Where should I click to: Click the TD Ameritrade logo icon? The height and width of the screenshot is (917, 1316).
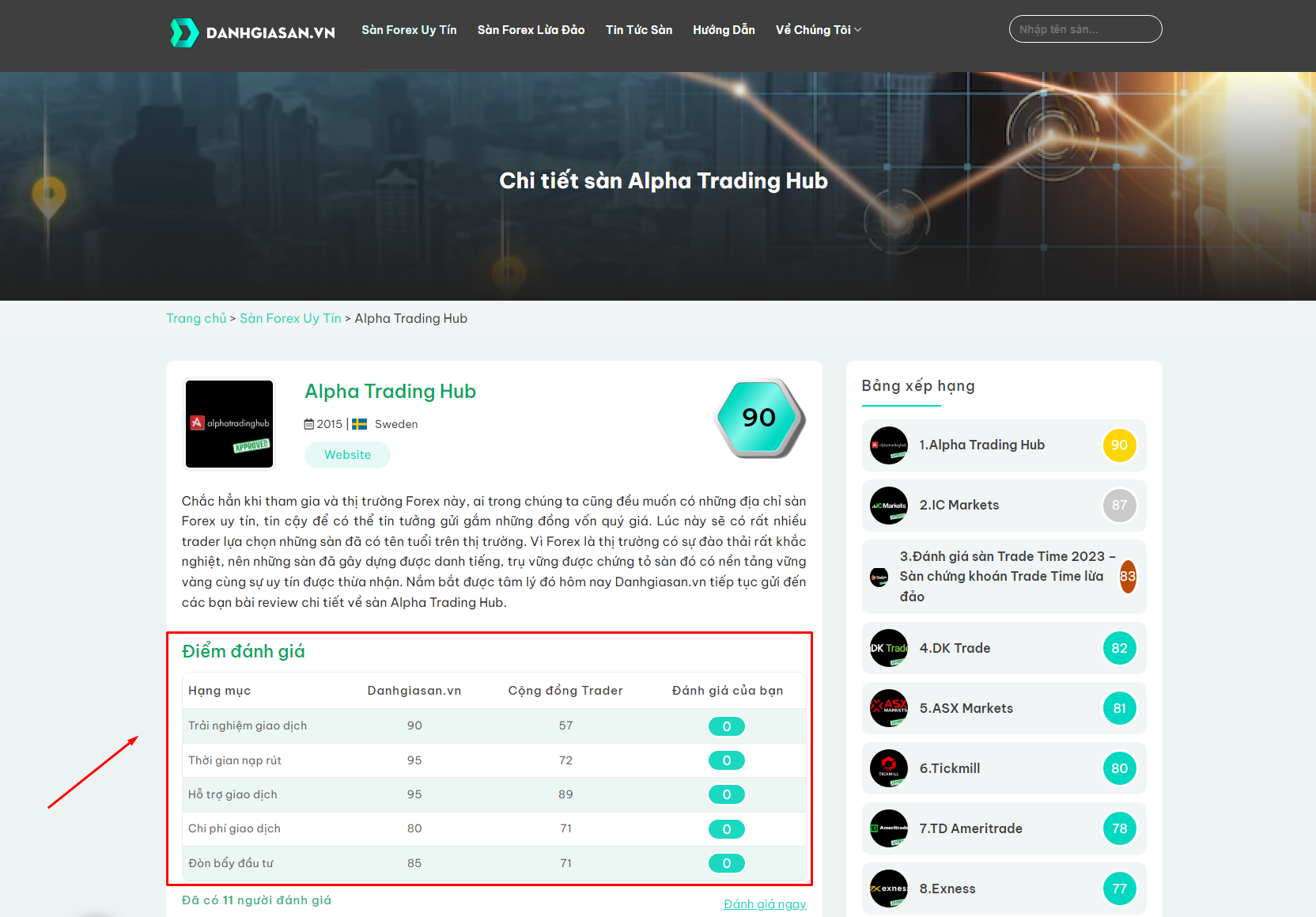pos(889,829)
